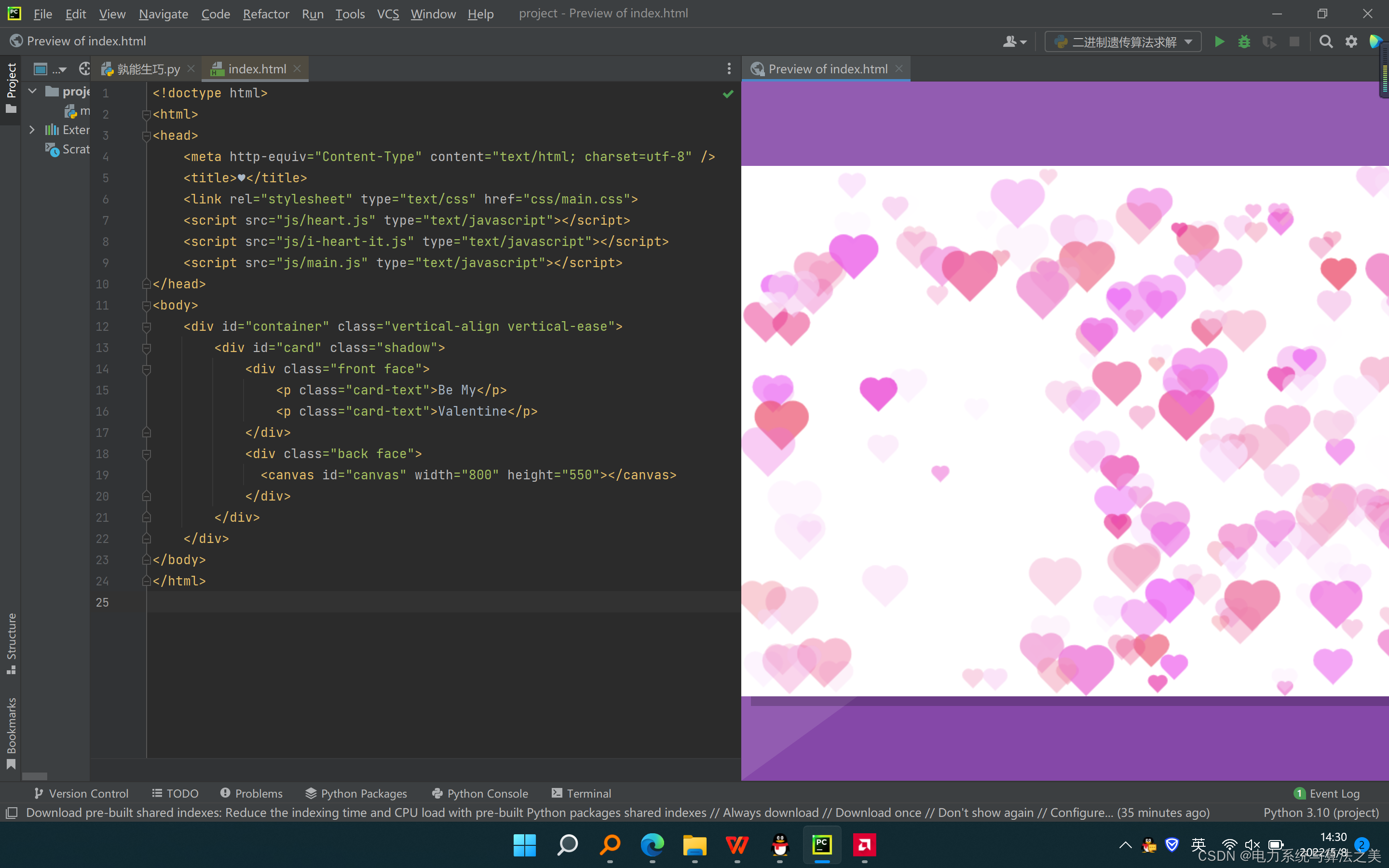The image size is (1389, 868).
Task: Click PyCharm icon on taskbar
Action: click(822, 844)
